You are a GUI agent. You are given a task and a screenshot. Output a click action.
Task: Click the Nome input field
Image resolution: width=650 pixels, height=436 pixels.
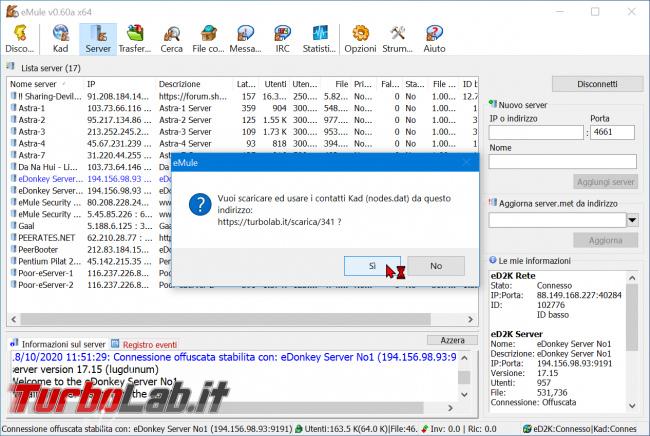[563, 161]
